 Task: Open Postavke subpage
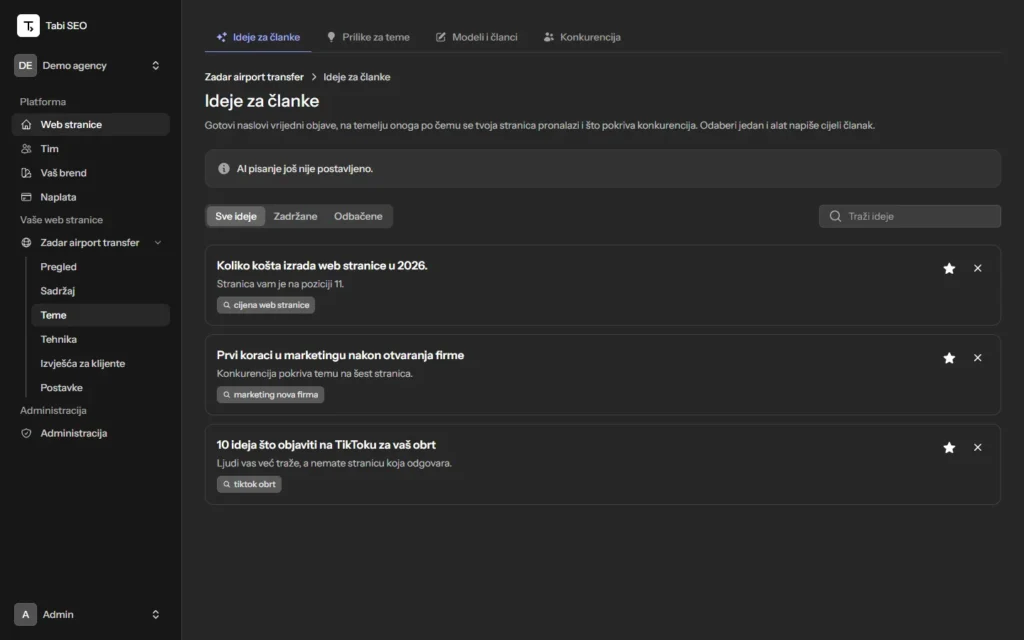click(x=100, y=387)
